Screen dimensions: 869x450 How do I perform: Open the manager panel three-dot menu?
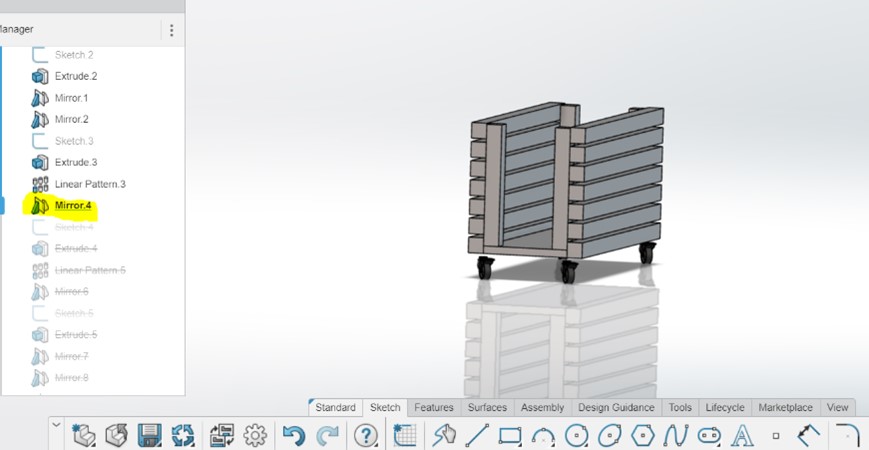171,30
